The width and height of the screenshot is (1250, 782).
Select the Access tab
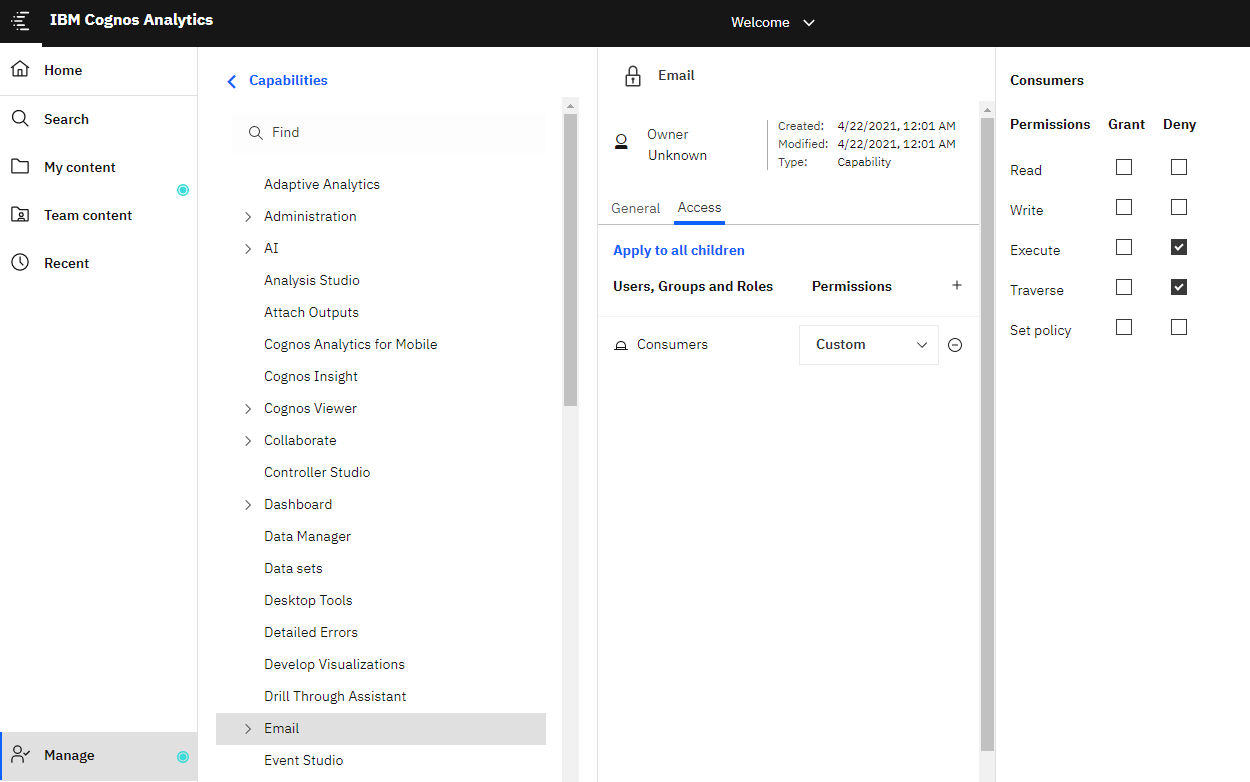(699, 207)
